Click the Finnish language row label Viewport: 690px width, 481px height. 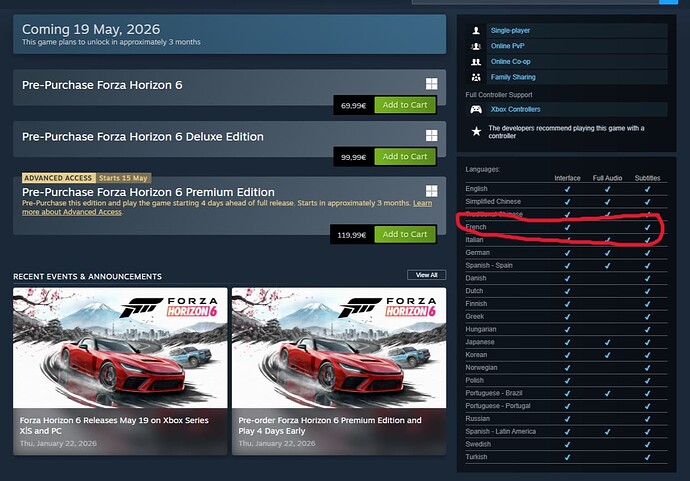pos(476,303)
